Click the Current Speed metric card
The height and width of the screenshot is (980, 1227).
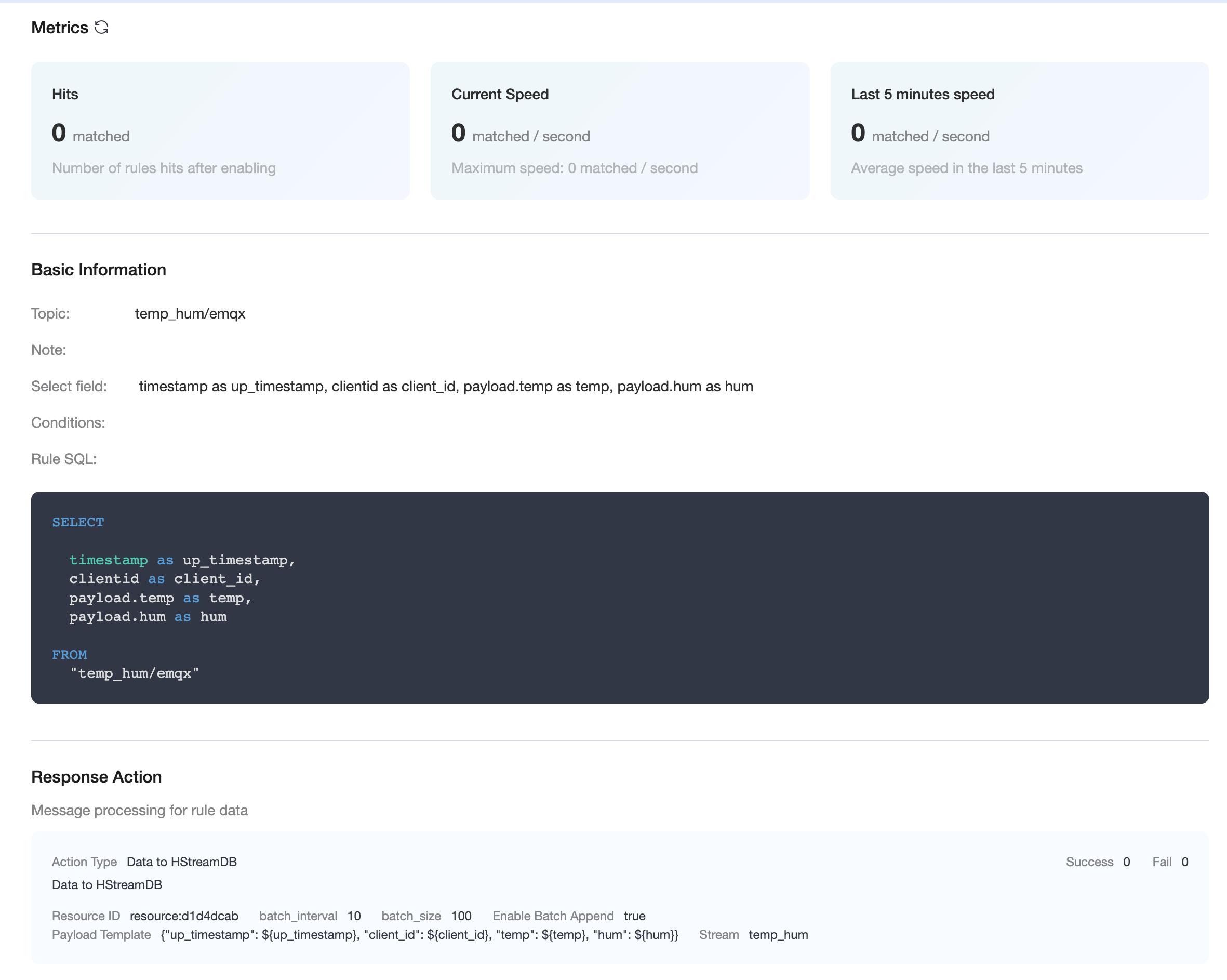click(x=619, y=131)
